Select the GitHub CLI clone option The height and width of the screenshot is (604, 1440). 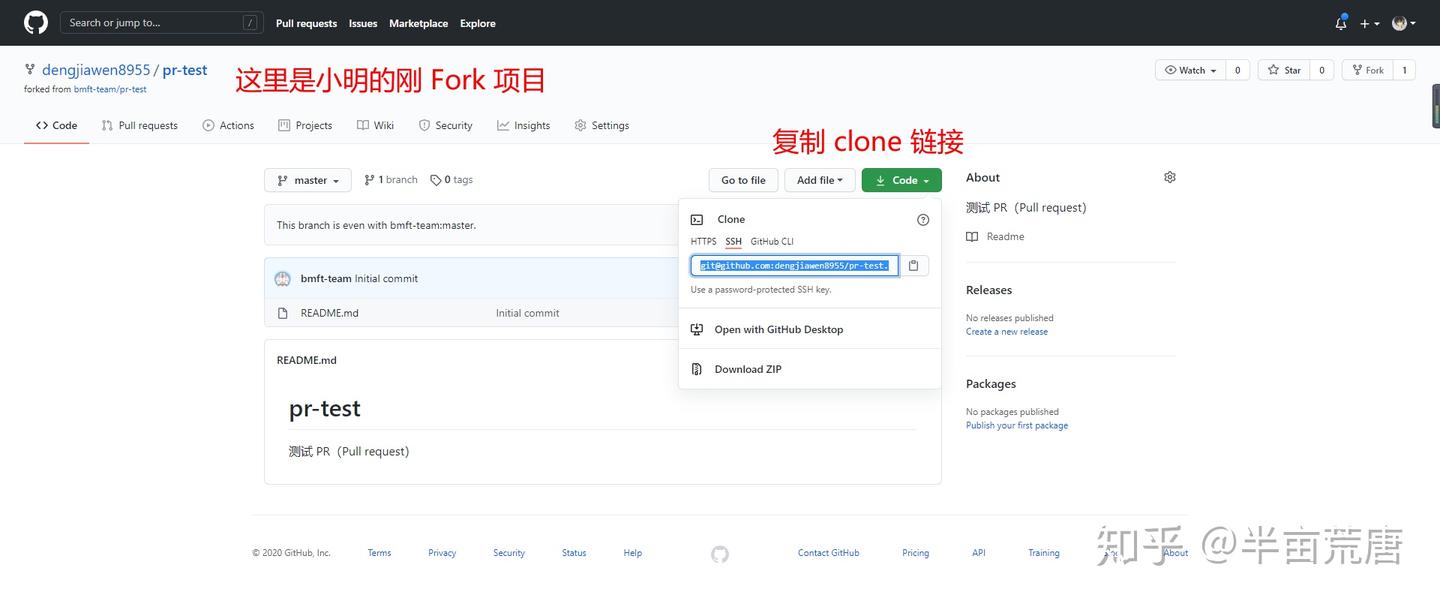point(772,242)
